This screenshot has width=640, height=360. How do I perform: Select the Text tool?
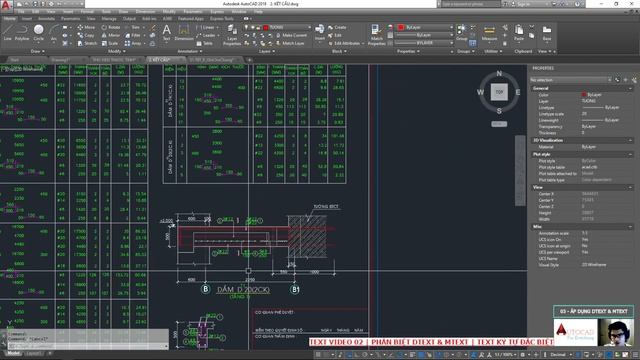(x=167, y=32)
